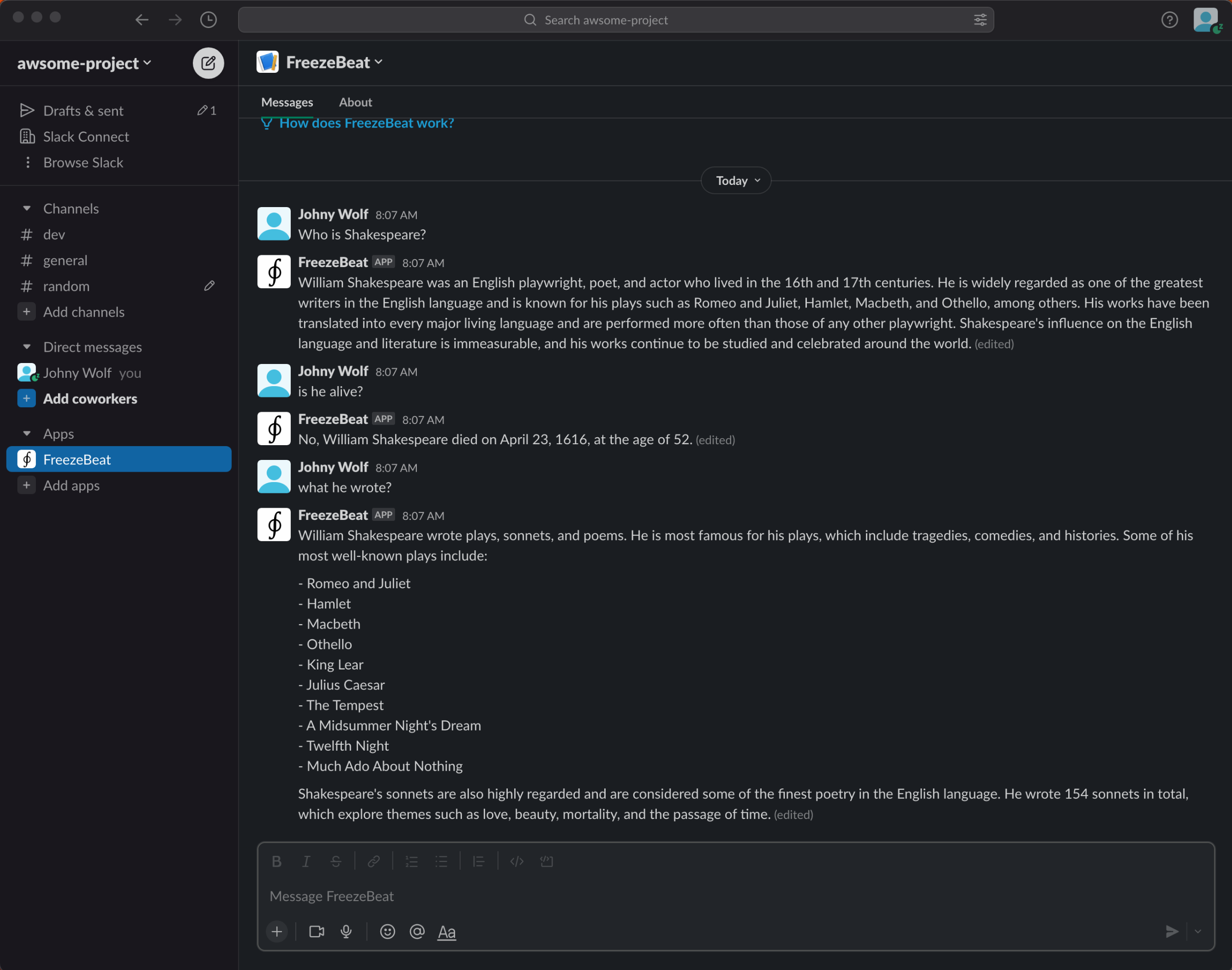
Task: Open the general channel
Action: (x=65, y=260)
